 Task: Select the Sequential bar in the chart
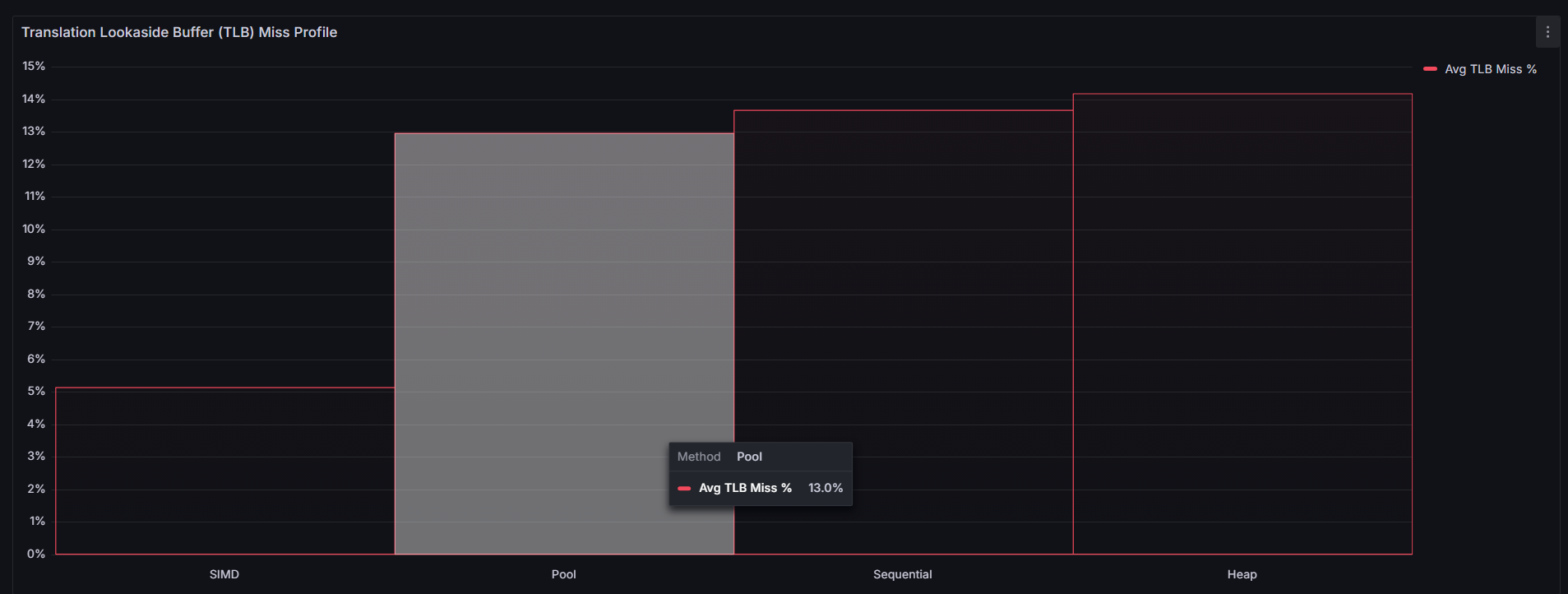pos(903,332)
